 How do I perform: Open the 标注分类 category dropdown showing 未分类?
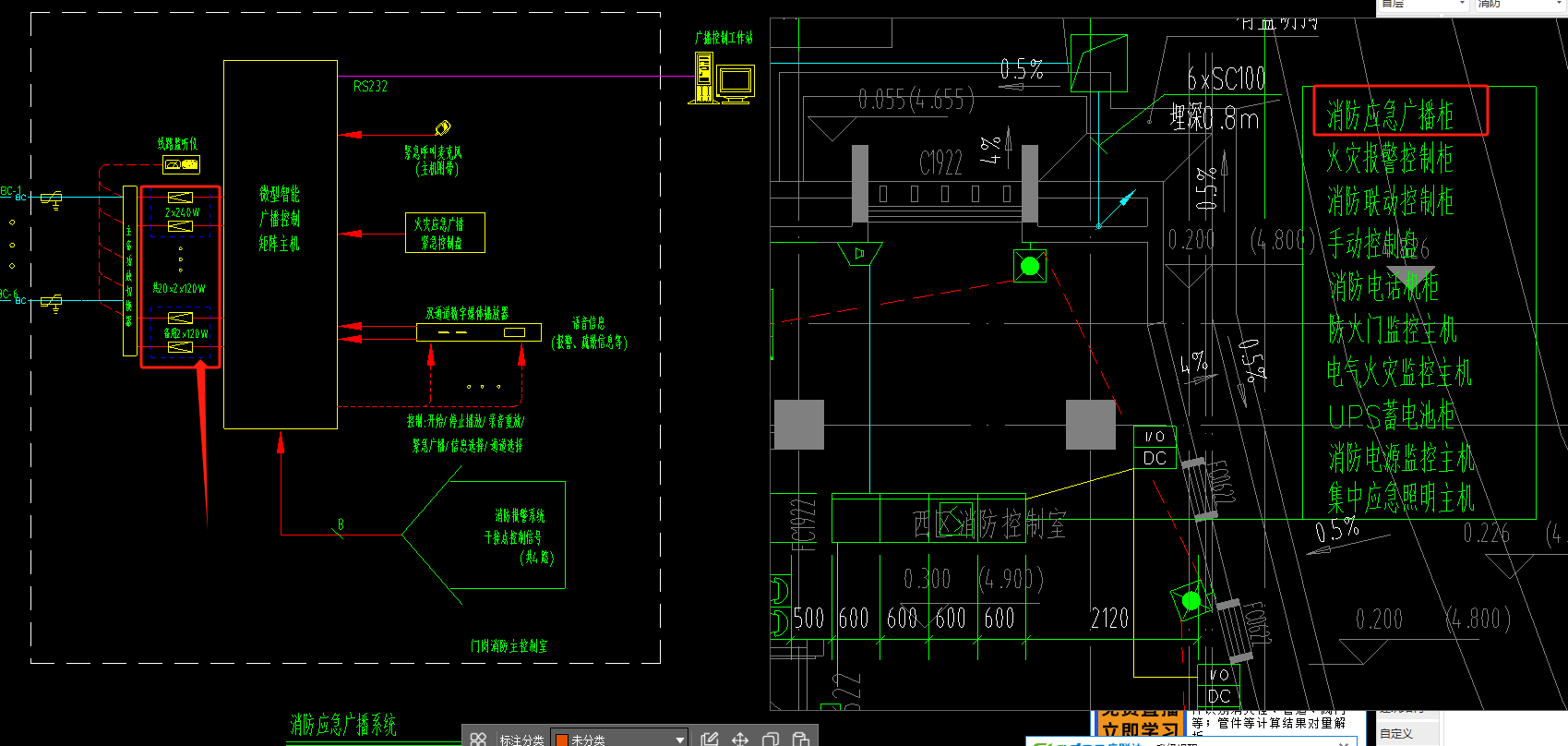point(620,739)
